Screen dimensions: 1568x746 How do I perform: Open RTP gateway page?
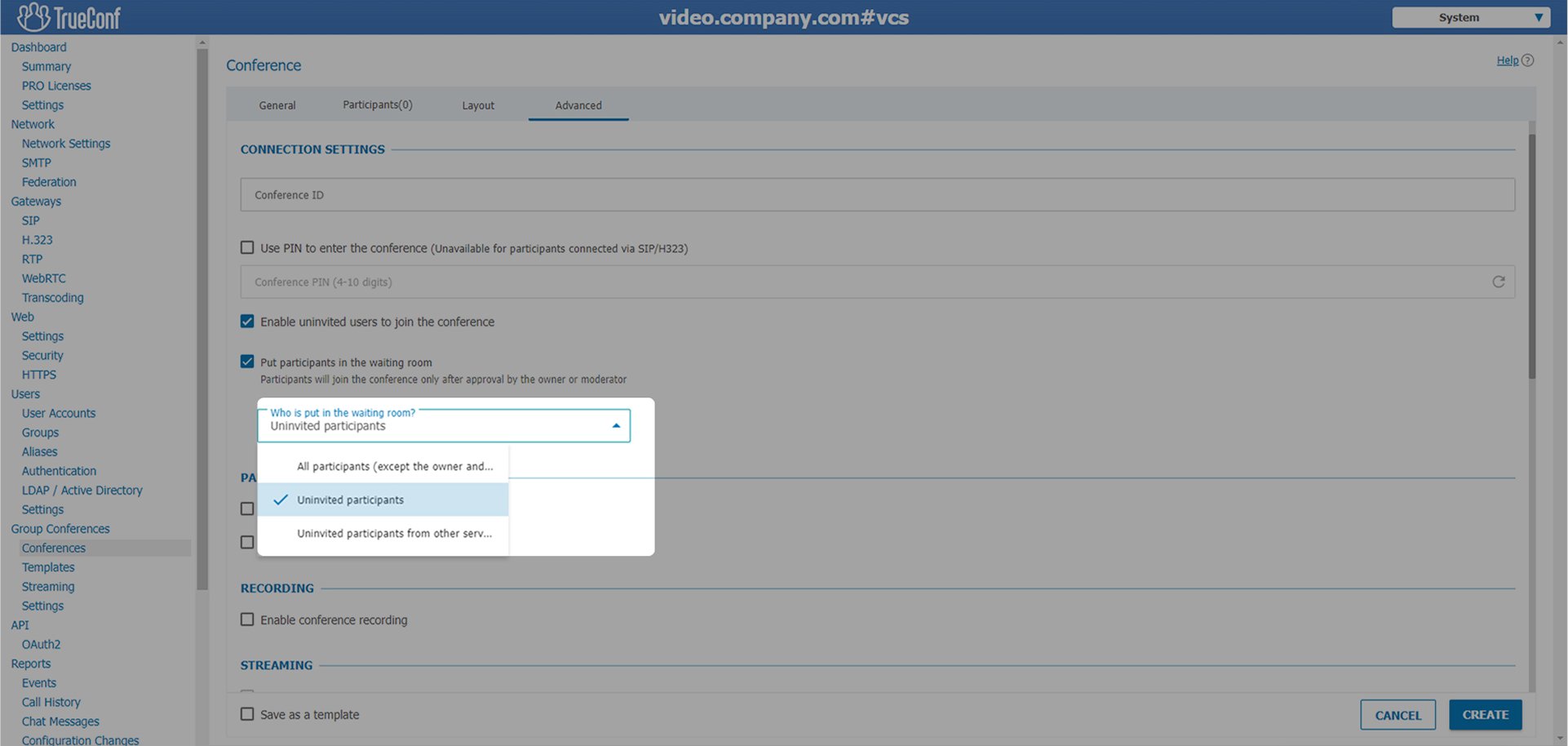pyautogui.click(x=32, y=259)
